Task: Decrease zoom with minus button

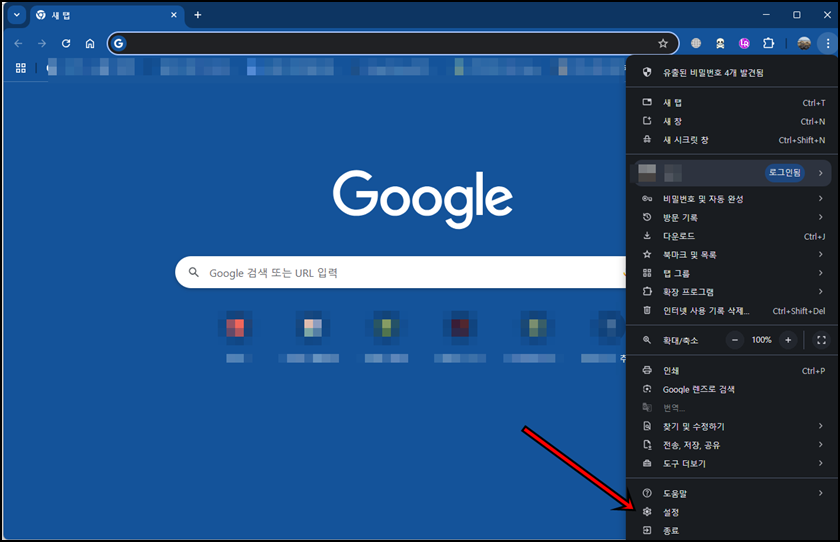Action: 735,340
